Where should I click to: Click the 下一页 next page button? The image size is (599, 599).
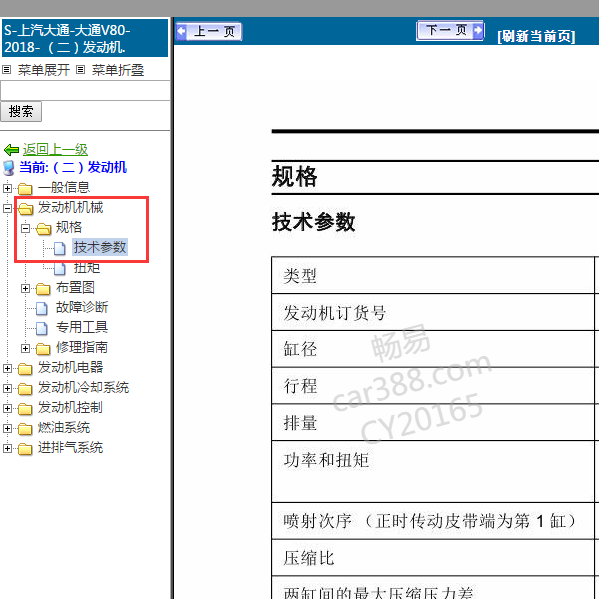point(451,30)
